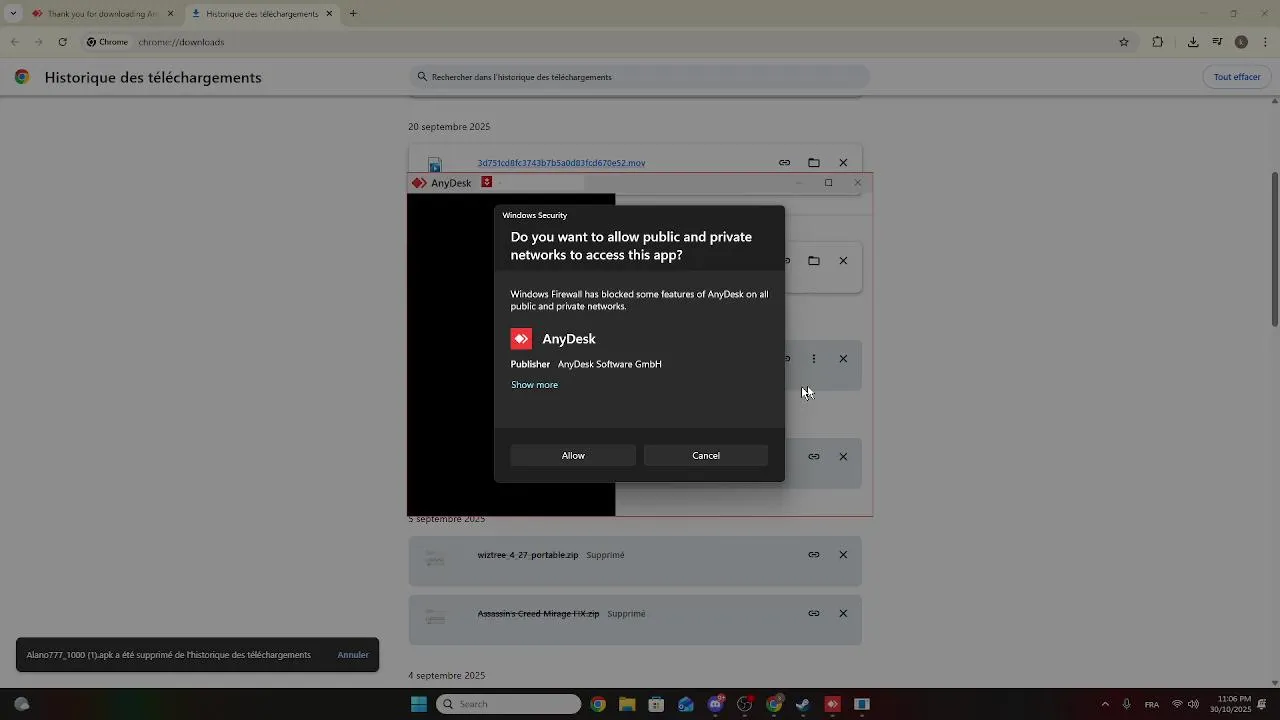Open Steam from the taskbar
Image resolution: width=1280 pixels, height=720 pixels.
click(x=803, y=704)
